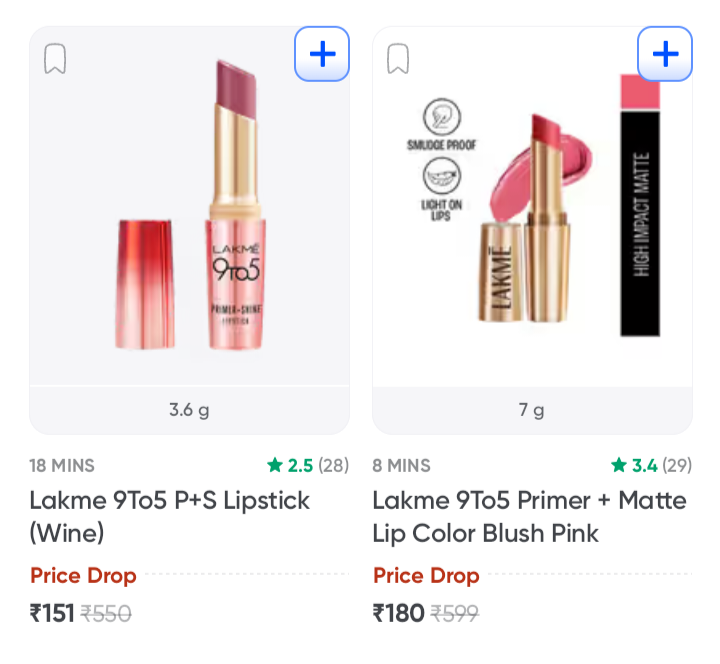Screen dimensions: 720x664
Task: Open the Lakme 9To5 Primer + Matte title
Action: pyautogui.click(x=529, y=517)
